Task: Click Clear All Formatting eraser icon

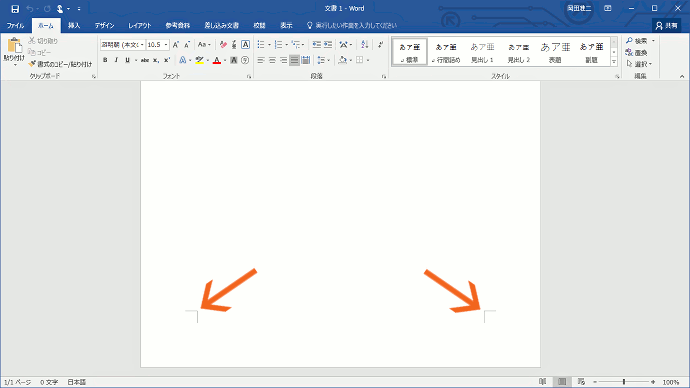Action: 223,45
